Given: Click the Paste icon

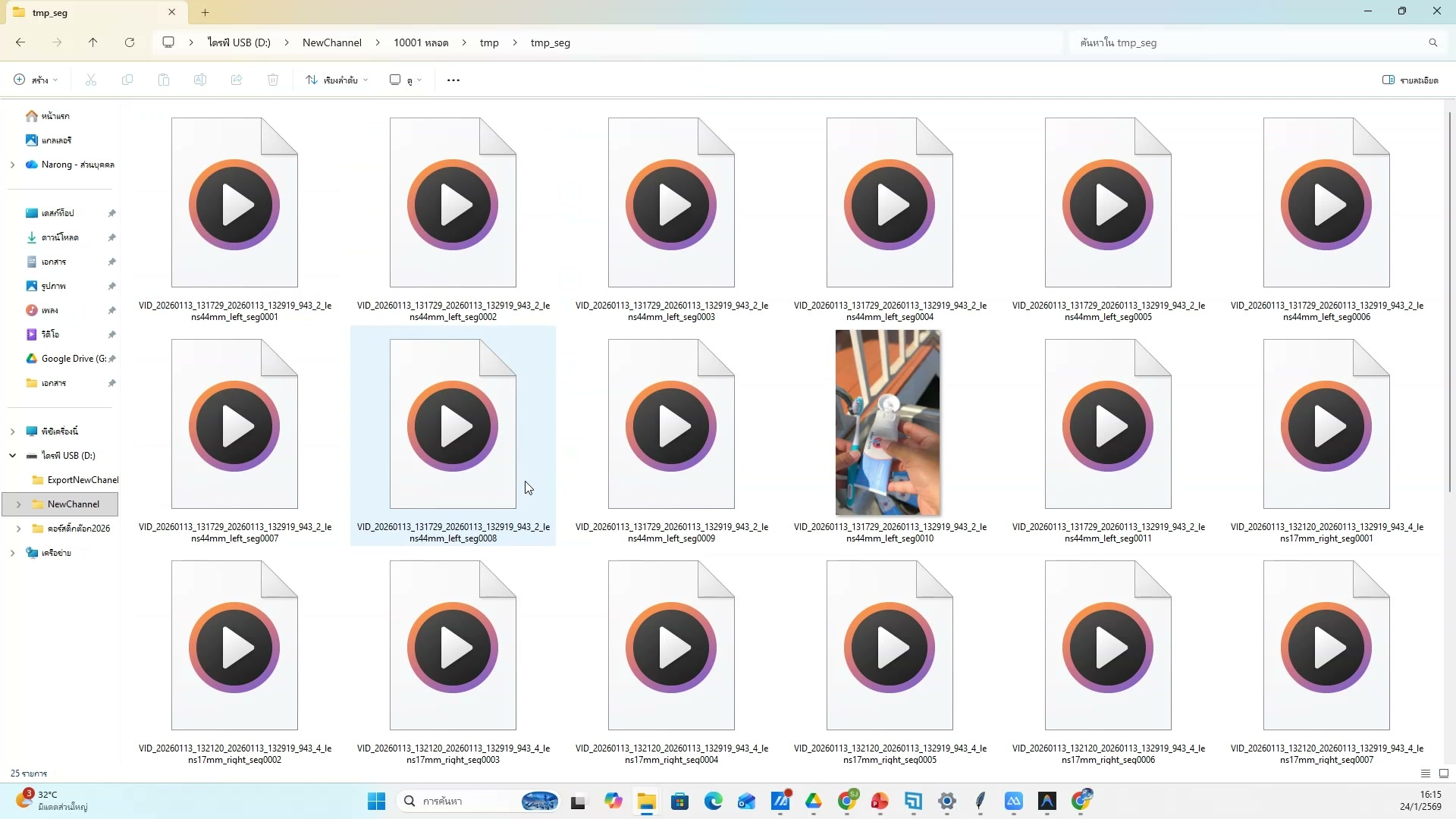Looking at the screenshot, I should point(163,80).
